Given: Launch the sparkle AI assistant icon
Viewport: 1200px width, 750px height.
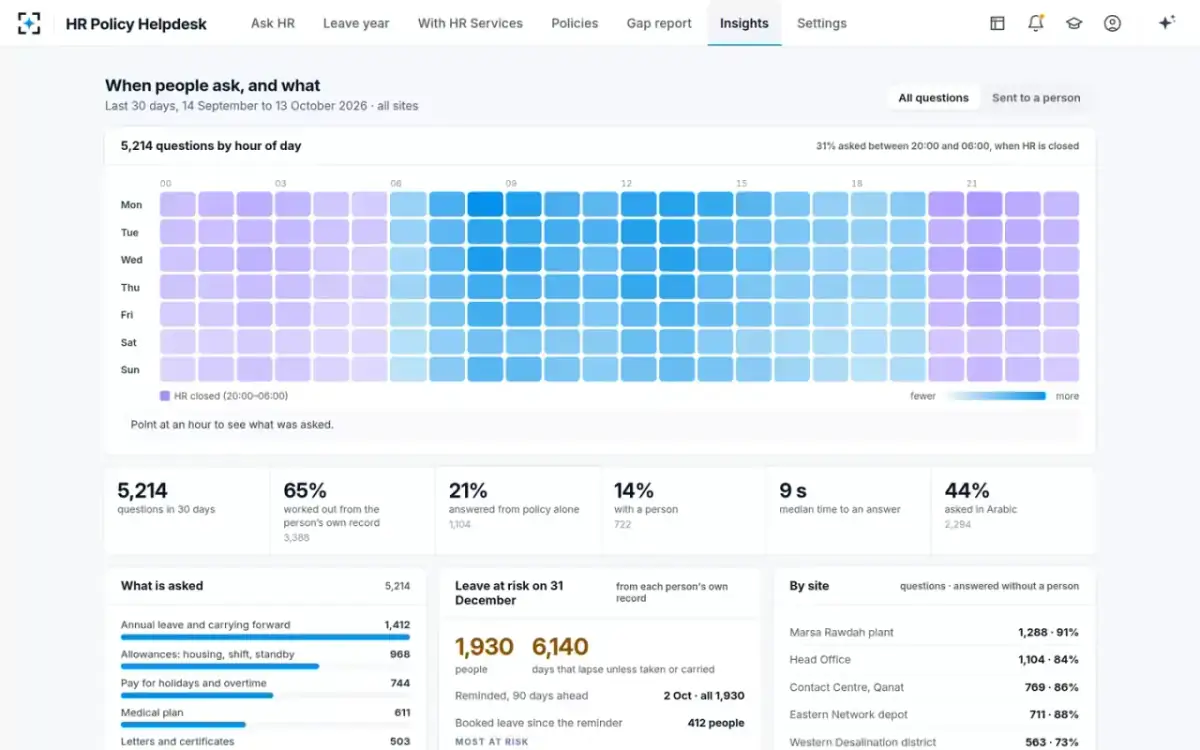Looking at the screenshot, I should pos(1166,23).
